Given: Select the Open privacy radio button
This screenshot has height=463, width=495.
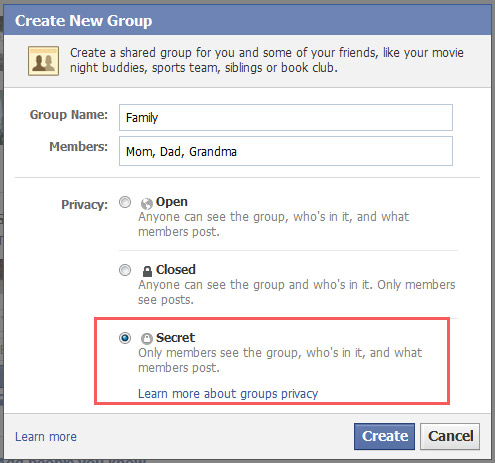Looking at the screenshot, I should [125, 202].
